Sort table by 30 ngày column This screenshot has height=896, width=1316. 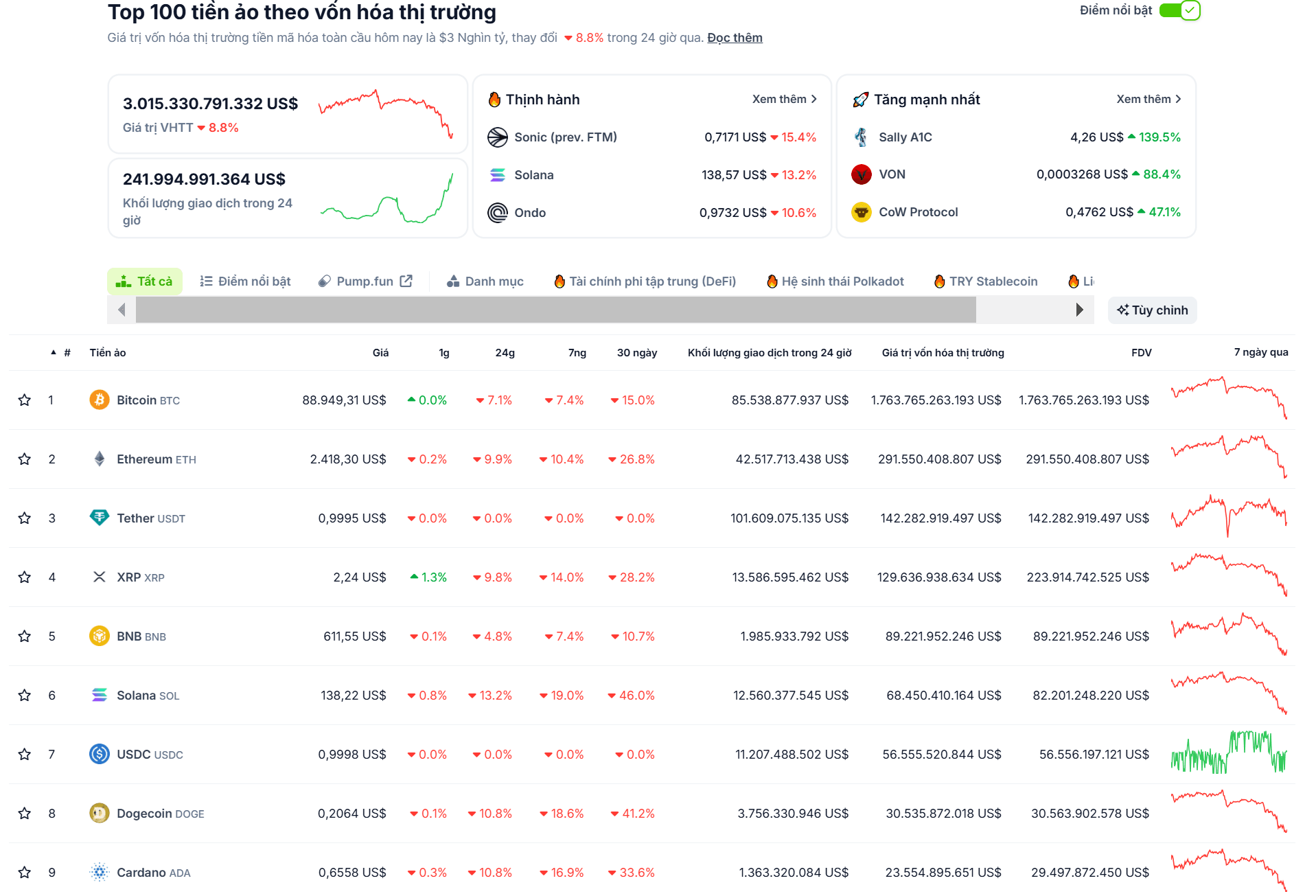pos(636,352)
